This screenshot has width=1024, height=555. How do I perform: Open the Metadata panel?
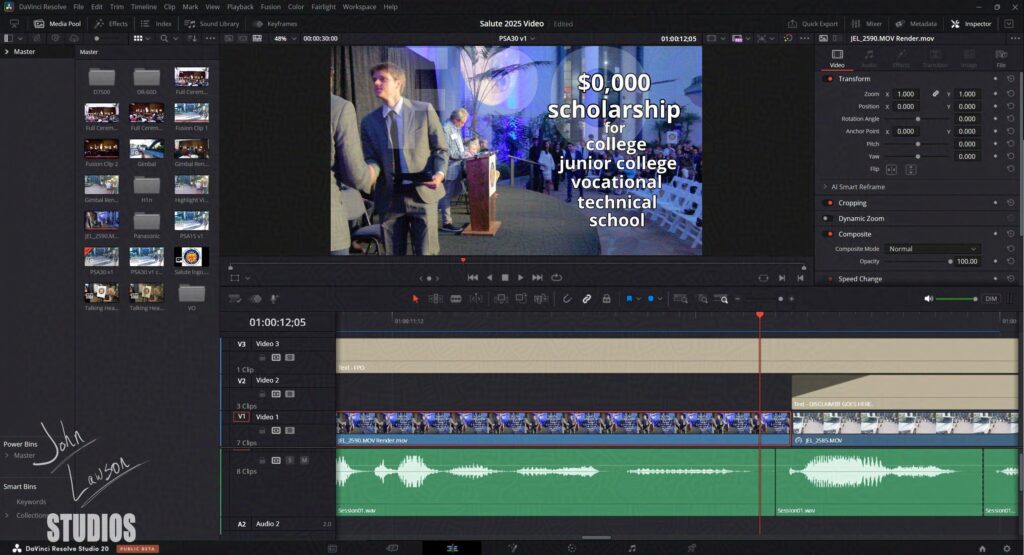click(916, 24)
